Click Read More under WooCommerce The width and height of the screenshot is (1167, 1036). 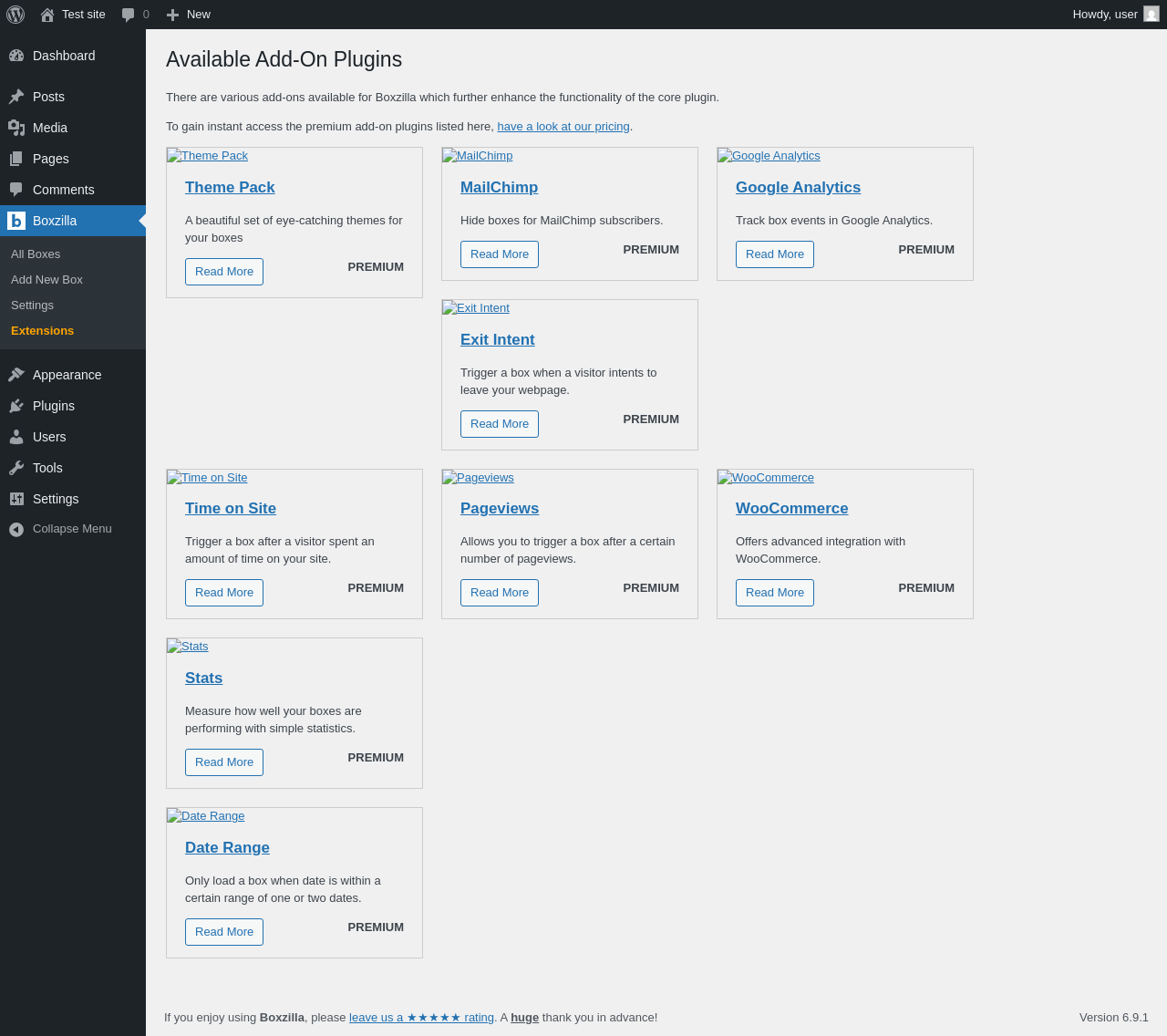coord(775,593)
